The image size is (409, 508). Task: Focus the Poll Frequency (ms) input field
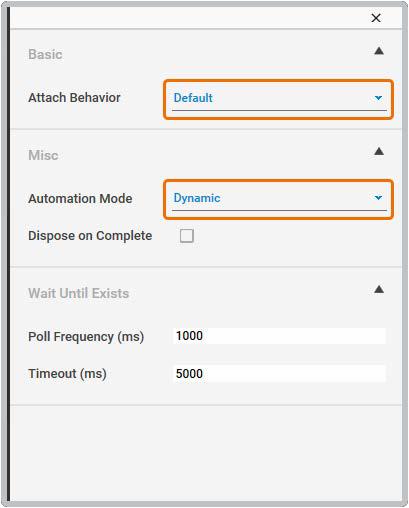[279, 336]
